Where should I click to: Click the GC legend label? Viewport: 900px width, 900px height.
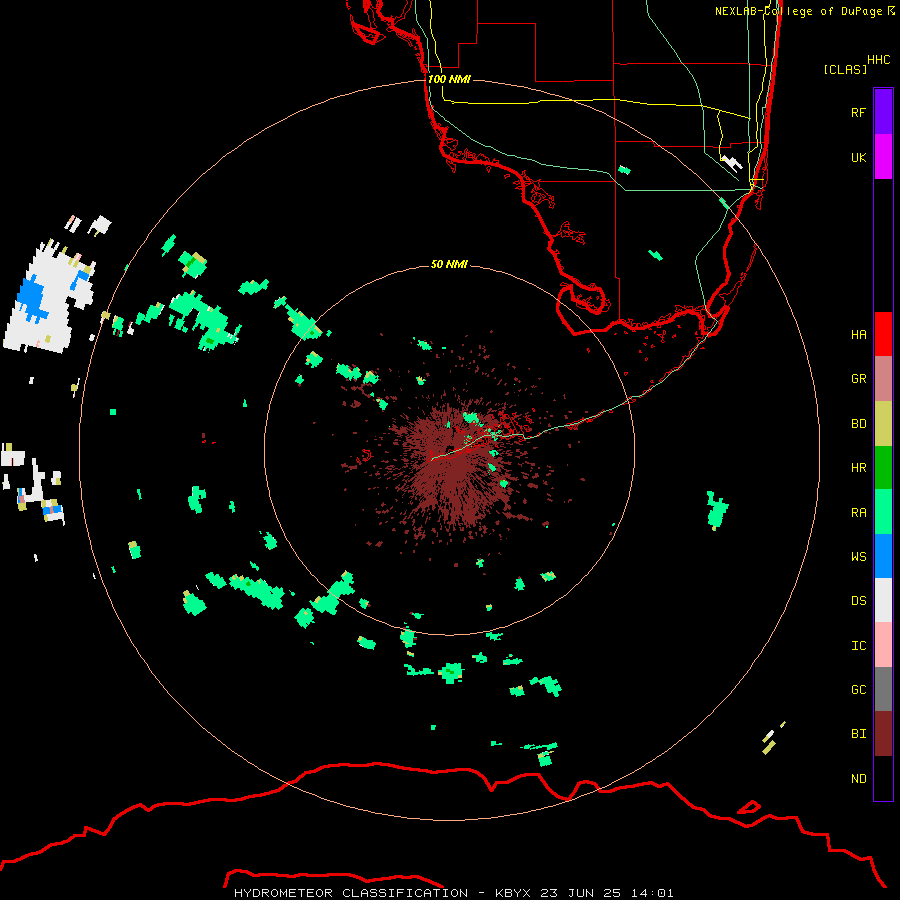[x=858, y=689]
